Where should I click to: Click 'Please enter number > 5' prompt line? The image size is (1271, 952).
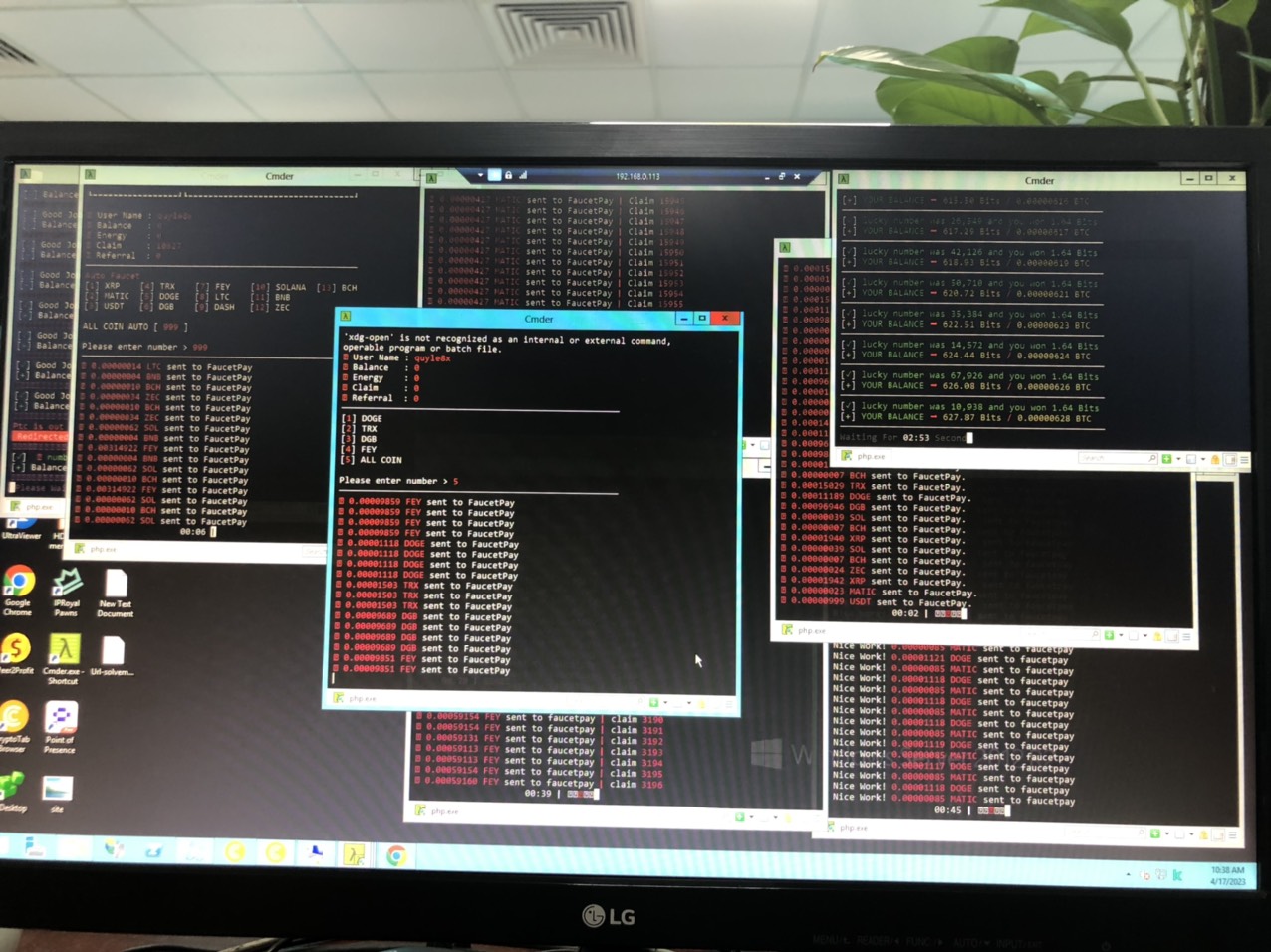(398, 481)
